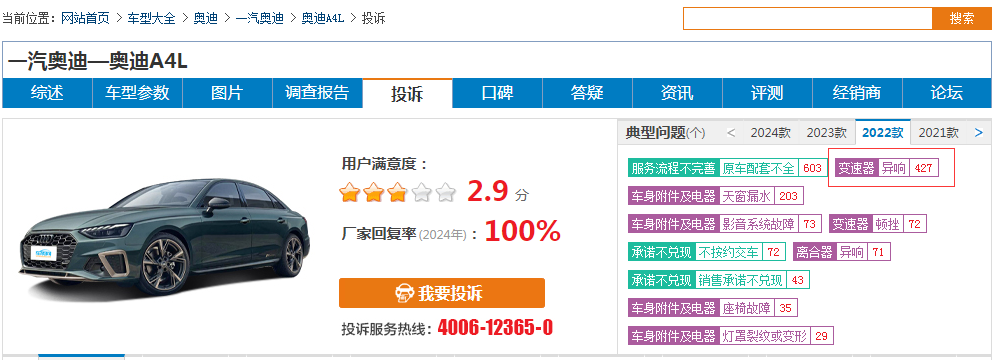Open 变速器 顿挫 72 tag

tap(878, 224)
